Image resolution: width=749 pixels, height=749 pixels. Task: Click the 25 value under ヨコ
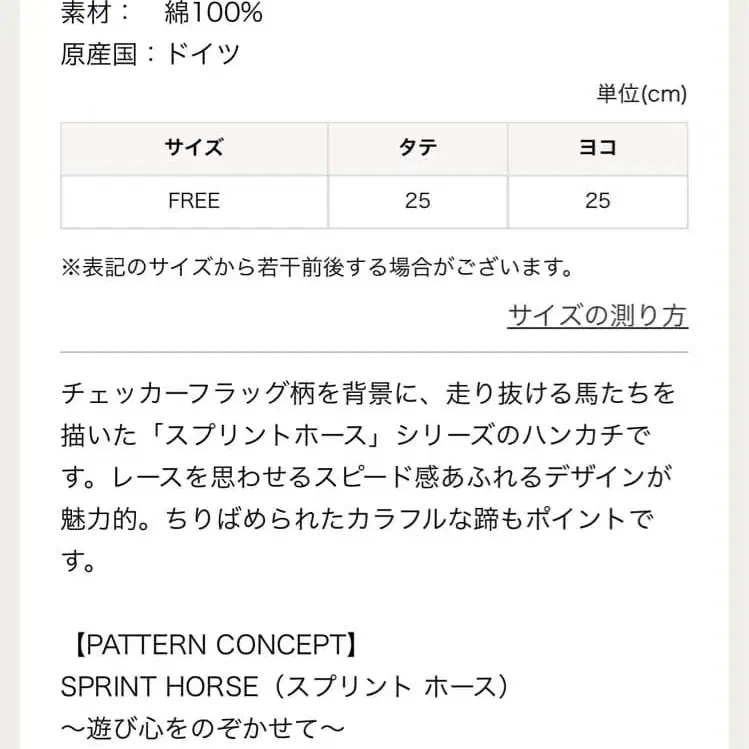point(597,201)
